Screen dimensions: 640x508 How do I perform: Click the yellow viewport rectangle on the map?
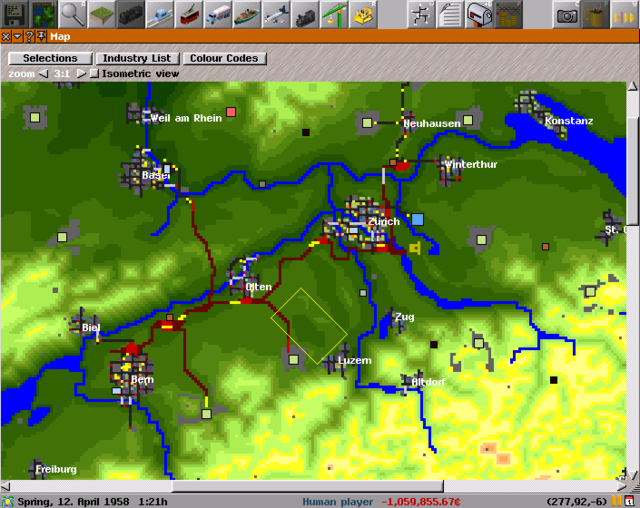click(x=309, y=326)
